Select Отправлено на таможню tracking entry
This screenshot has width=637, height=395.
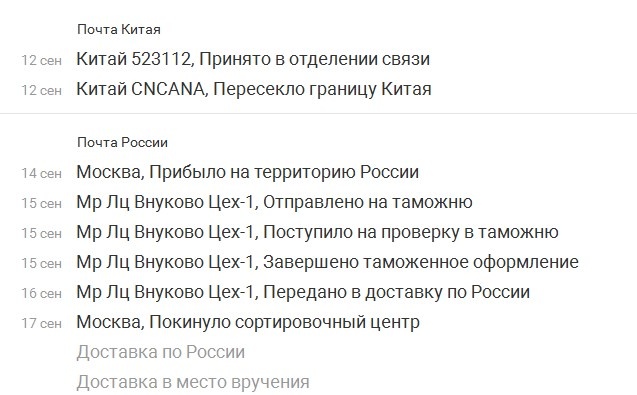pos(274,202)
